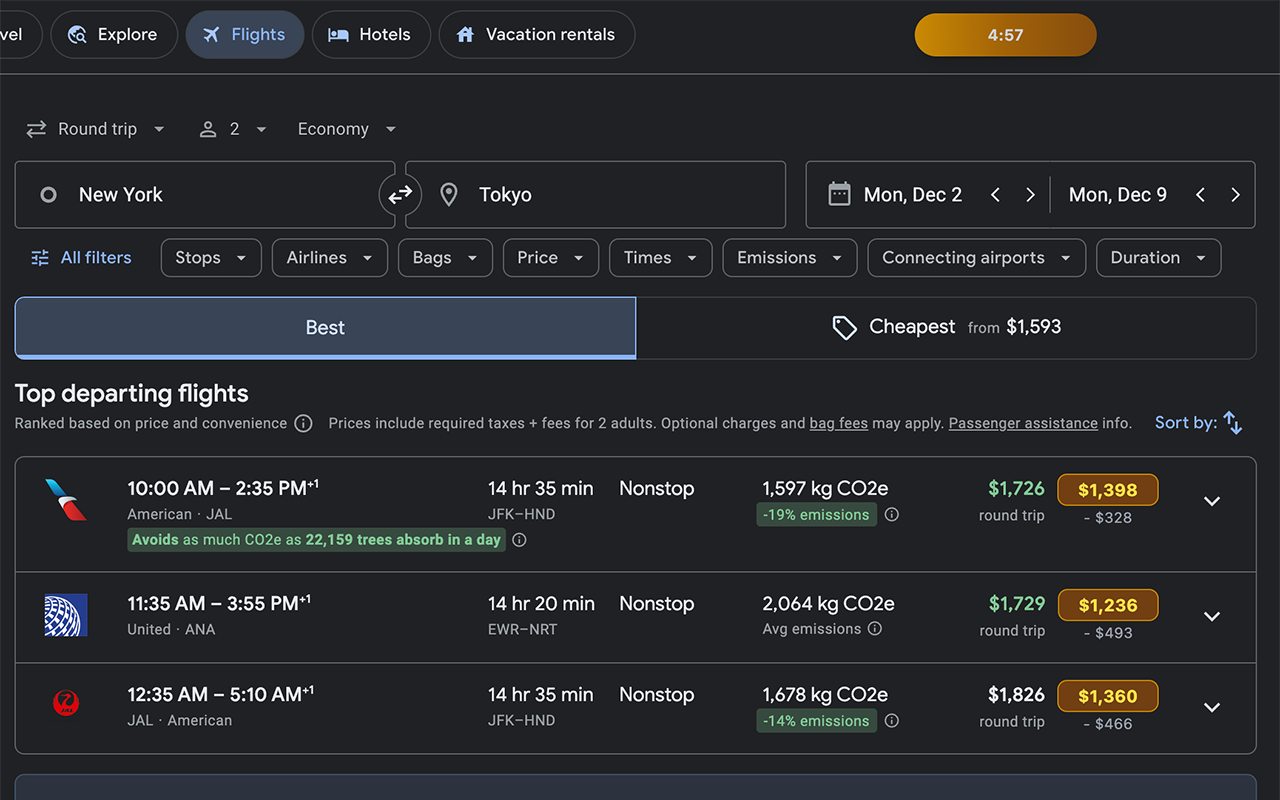This screenshot has height=800, width=1280.
Task: Click the United Airlines logo
Action: click(66, 615)
